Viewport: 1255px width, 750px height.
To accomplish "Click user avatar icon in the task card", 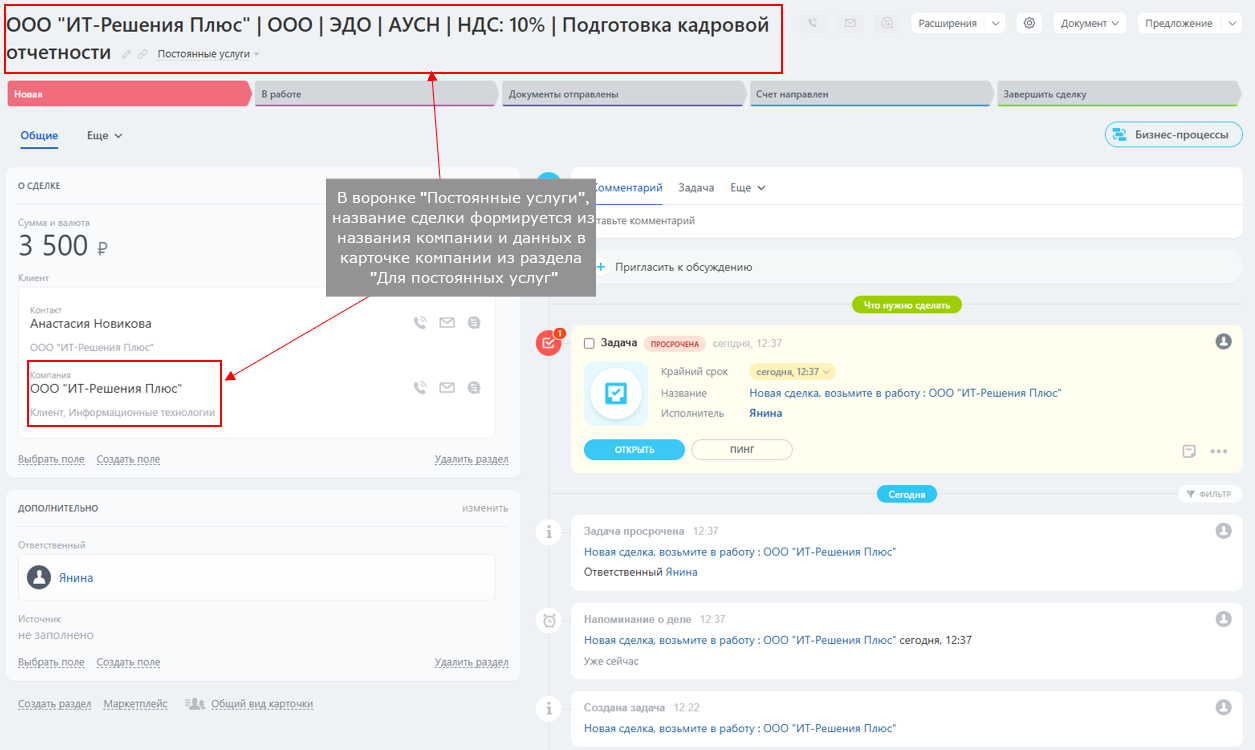I will pyautogui.click(x=1223, y=342).
